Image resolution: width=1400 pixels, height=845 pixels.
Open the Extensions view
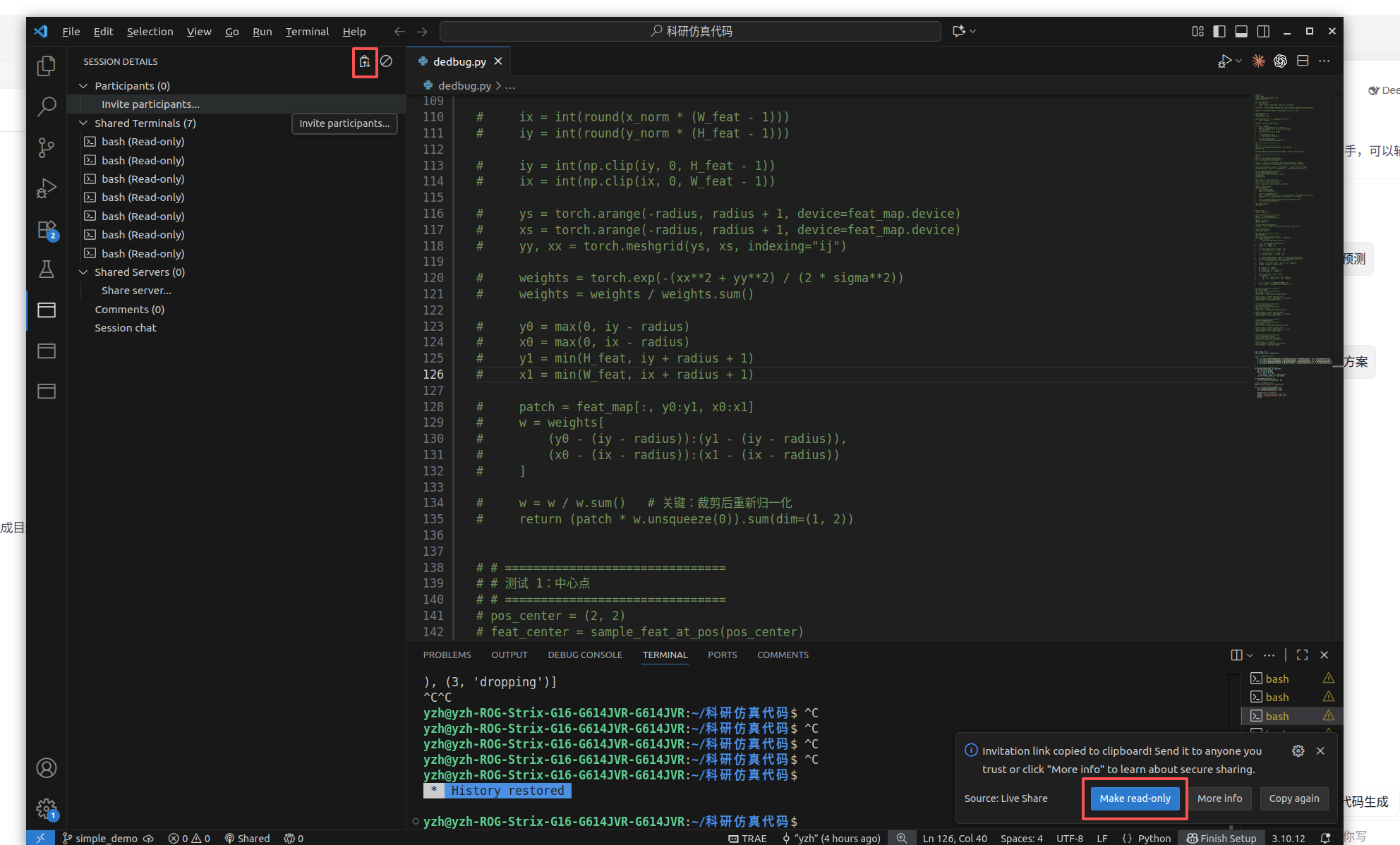[47, 230]
